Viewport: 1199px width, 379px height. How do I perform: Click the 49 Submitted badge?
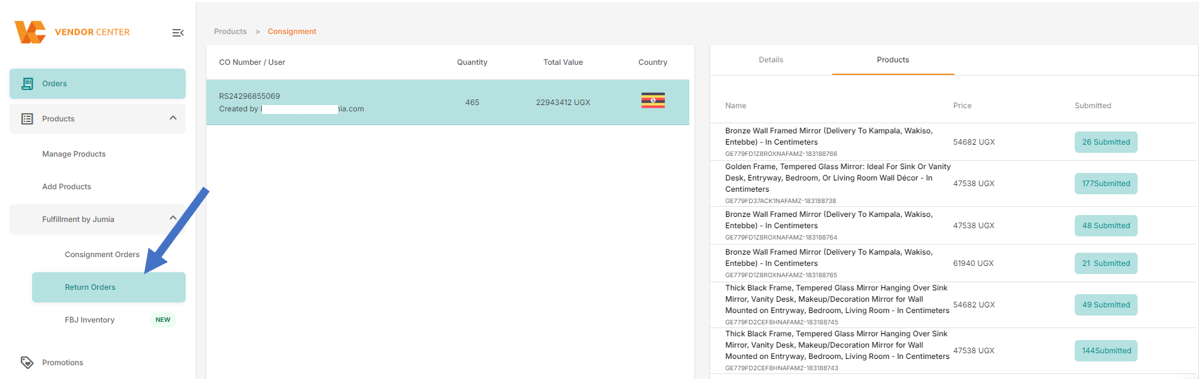(1106, 304)
